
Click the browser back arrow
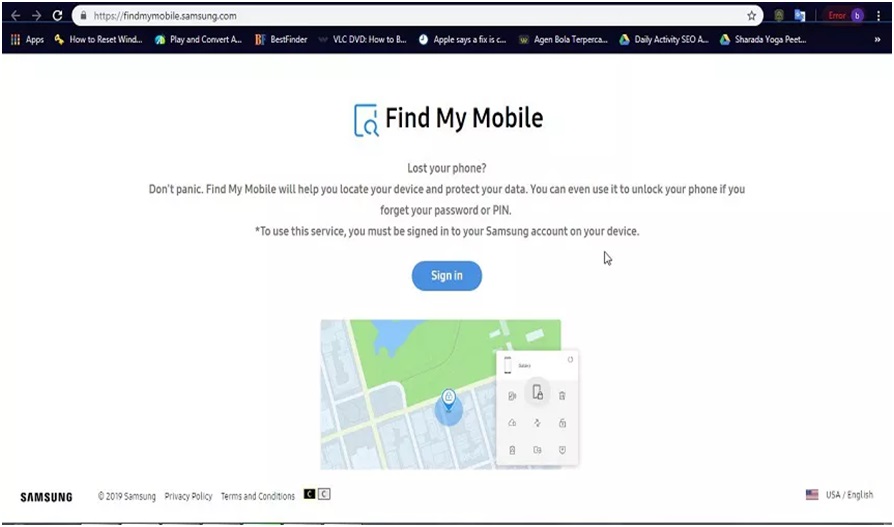[15, 16]
